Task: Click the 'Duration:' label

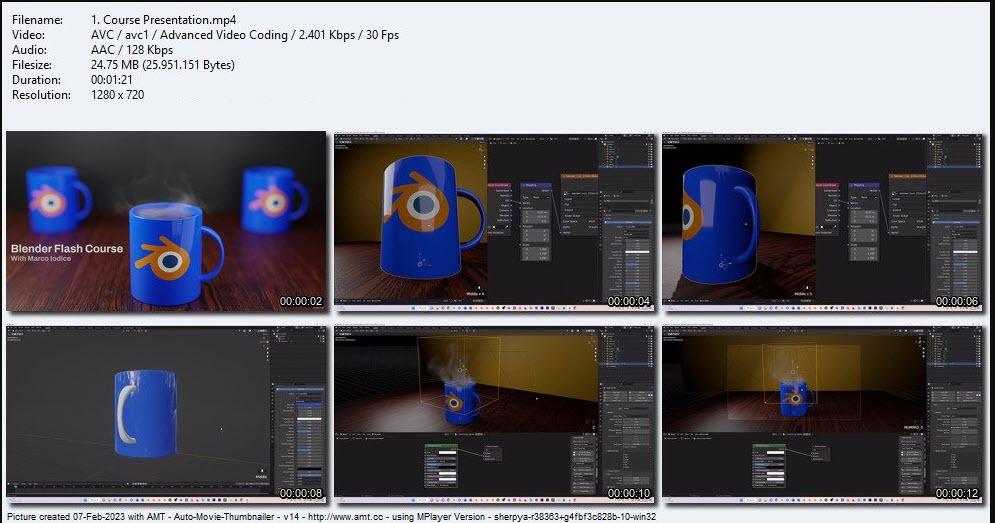Action: pyautogui.click(x=36, y=80)
